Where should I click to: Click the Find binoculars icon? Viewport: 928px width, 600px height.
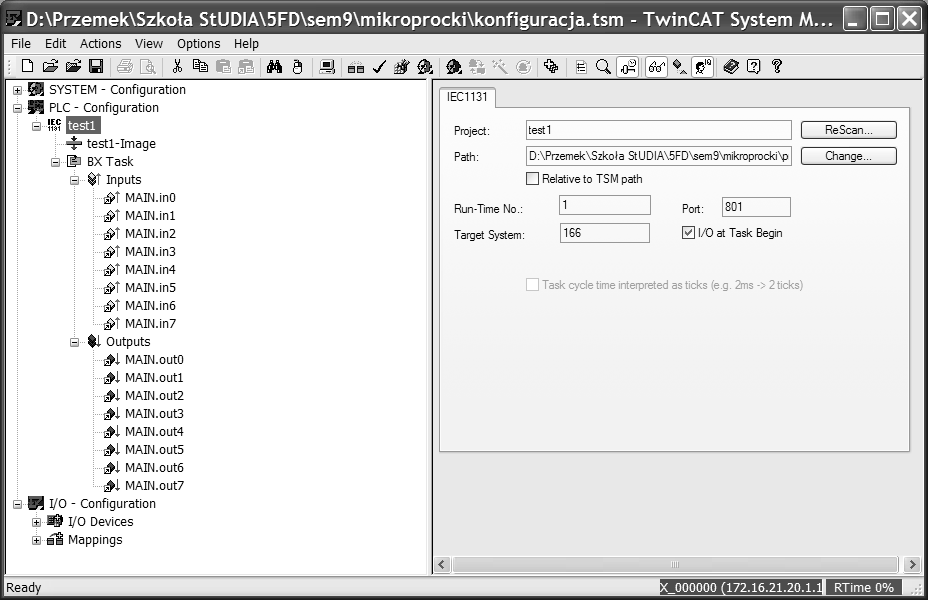274,66
